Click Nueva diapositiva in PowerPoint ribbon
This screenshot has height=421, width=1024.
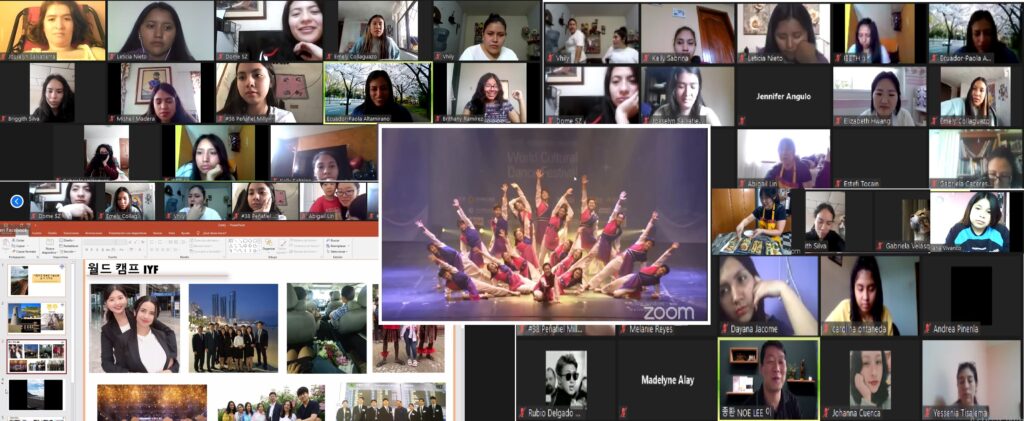[x=50, y=245]
